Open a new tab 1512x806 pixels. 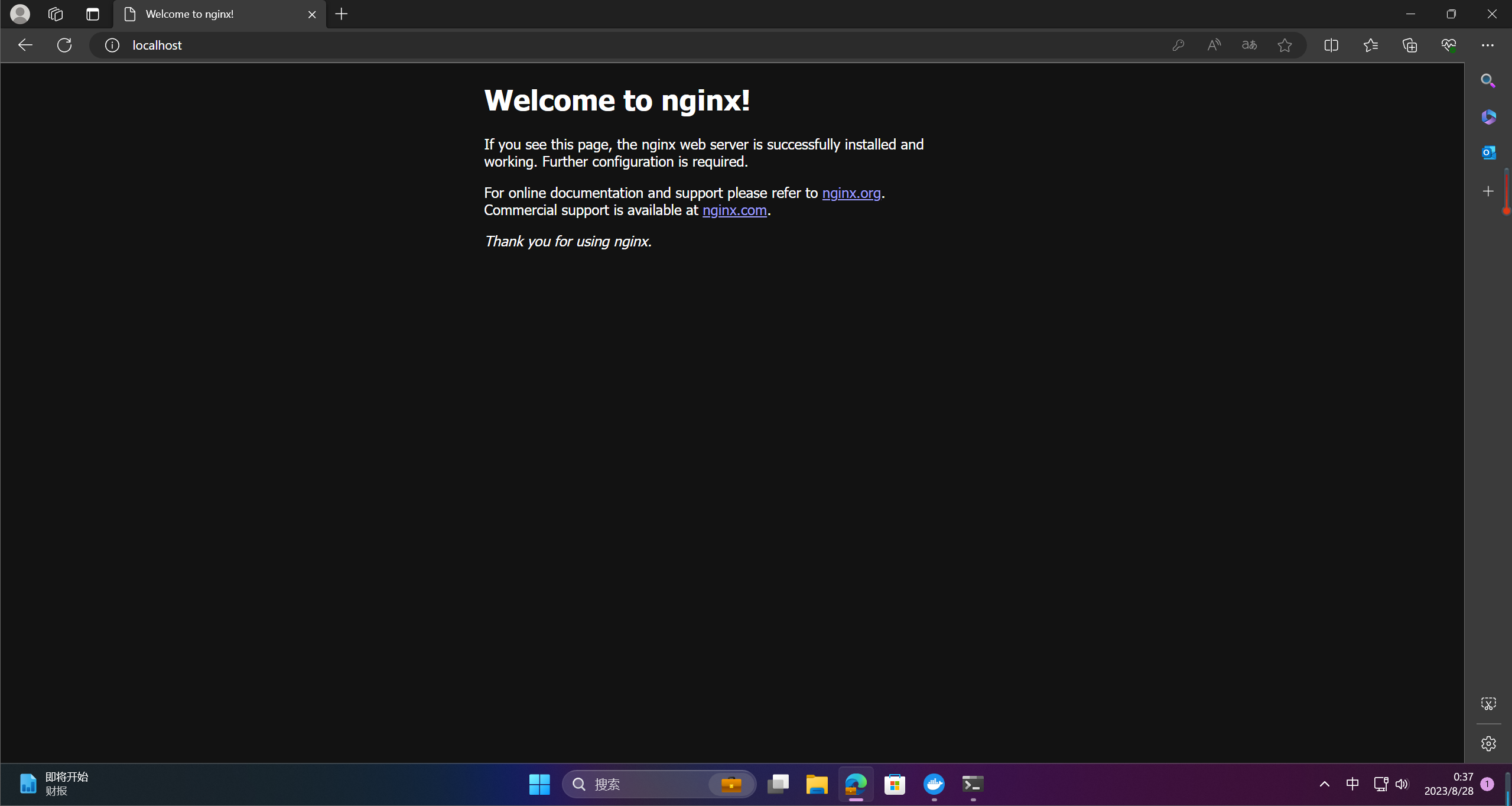pyautogui.click(x=342, y=14)
